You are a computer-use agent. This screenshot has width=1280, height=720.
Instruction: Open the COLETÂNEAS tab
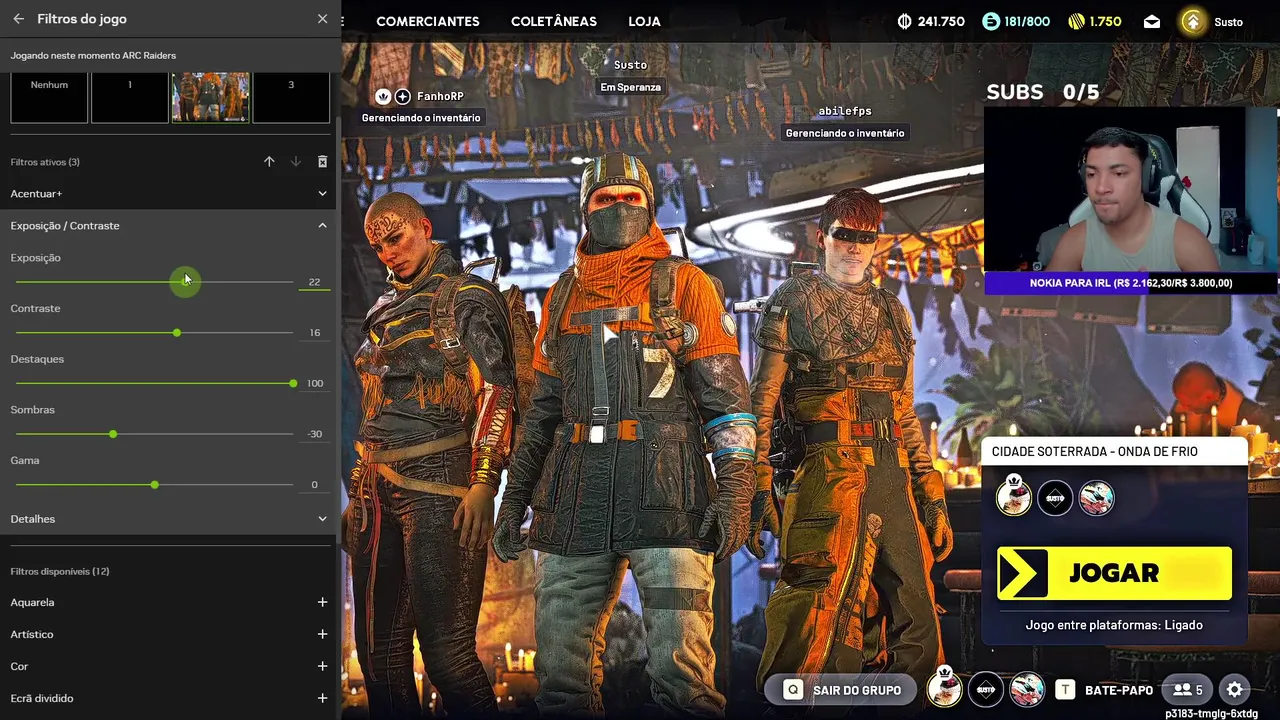tap(554, 21)
